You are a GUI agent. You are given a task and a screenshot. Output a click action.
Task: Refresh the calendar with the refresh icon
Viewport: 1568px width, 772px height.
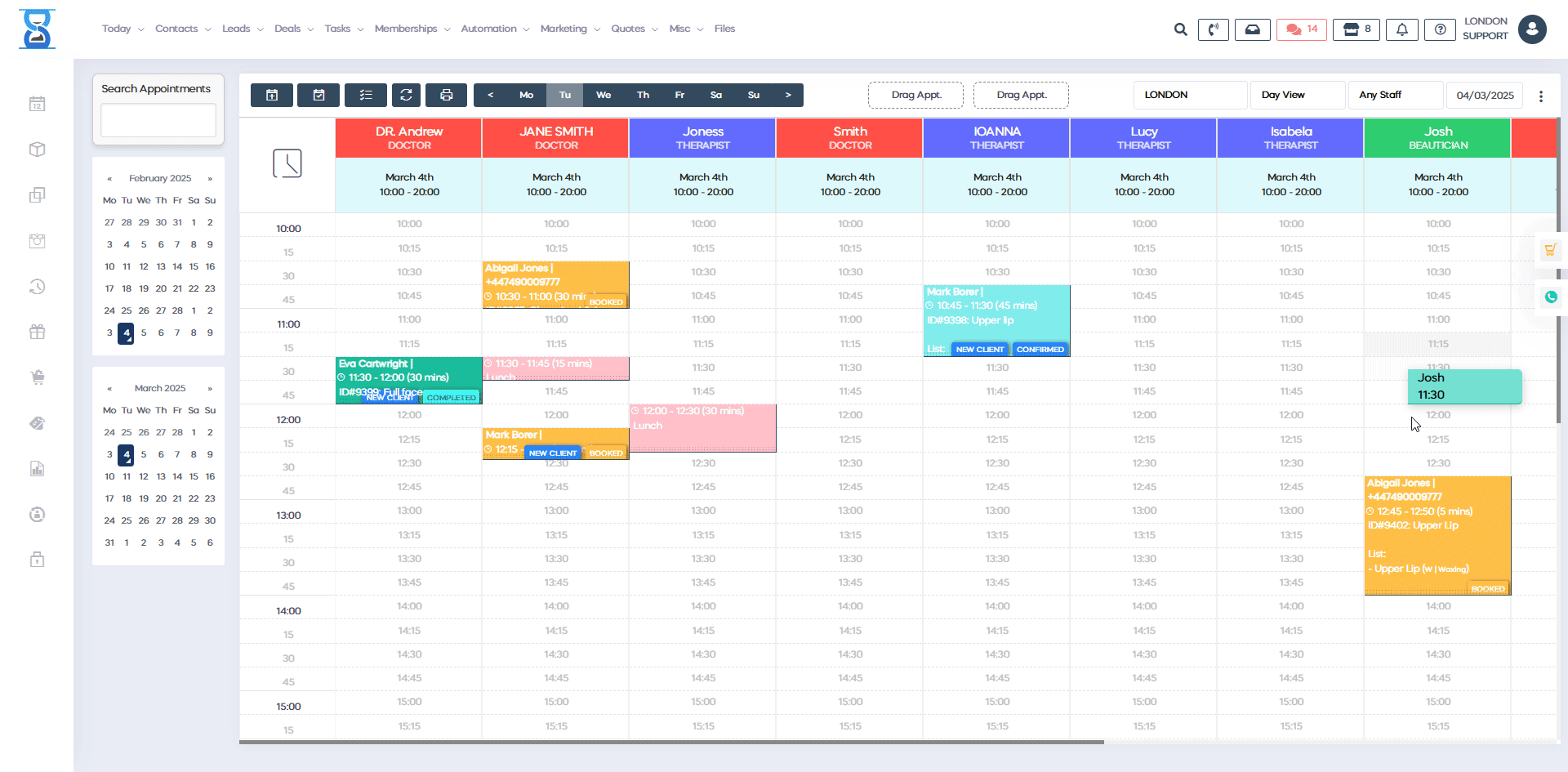click(x=406, y=95)
